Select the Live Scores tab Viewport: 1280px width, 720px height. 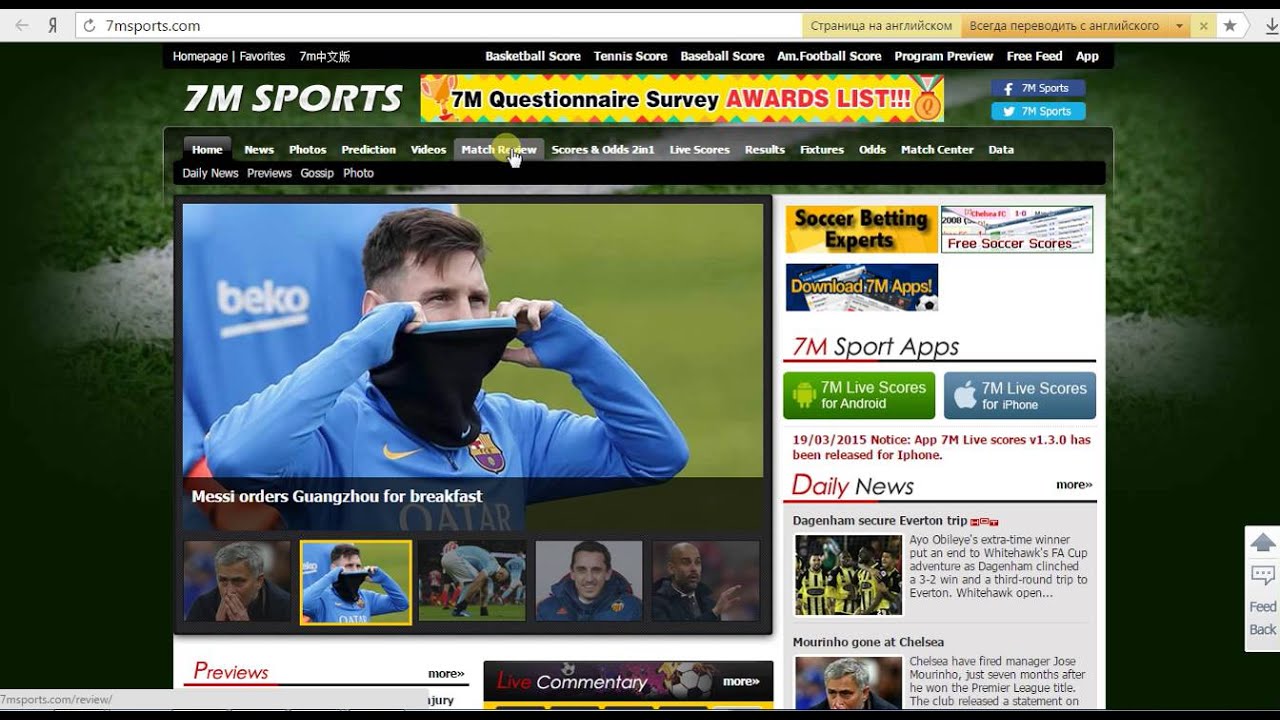(699, 149)
